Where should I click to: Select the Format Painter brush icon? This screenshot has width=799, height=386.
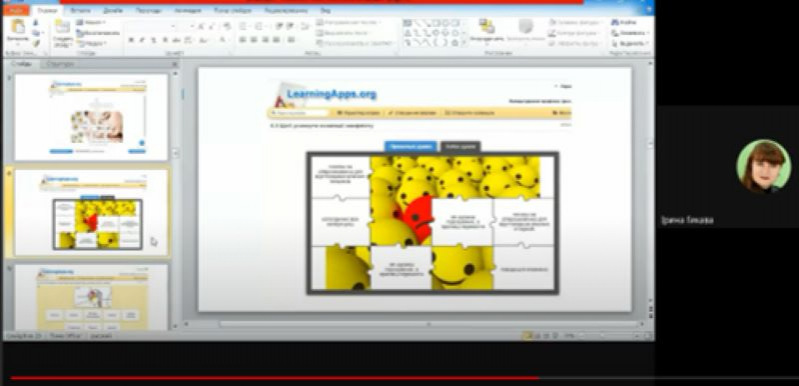[x=36, y=43]
